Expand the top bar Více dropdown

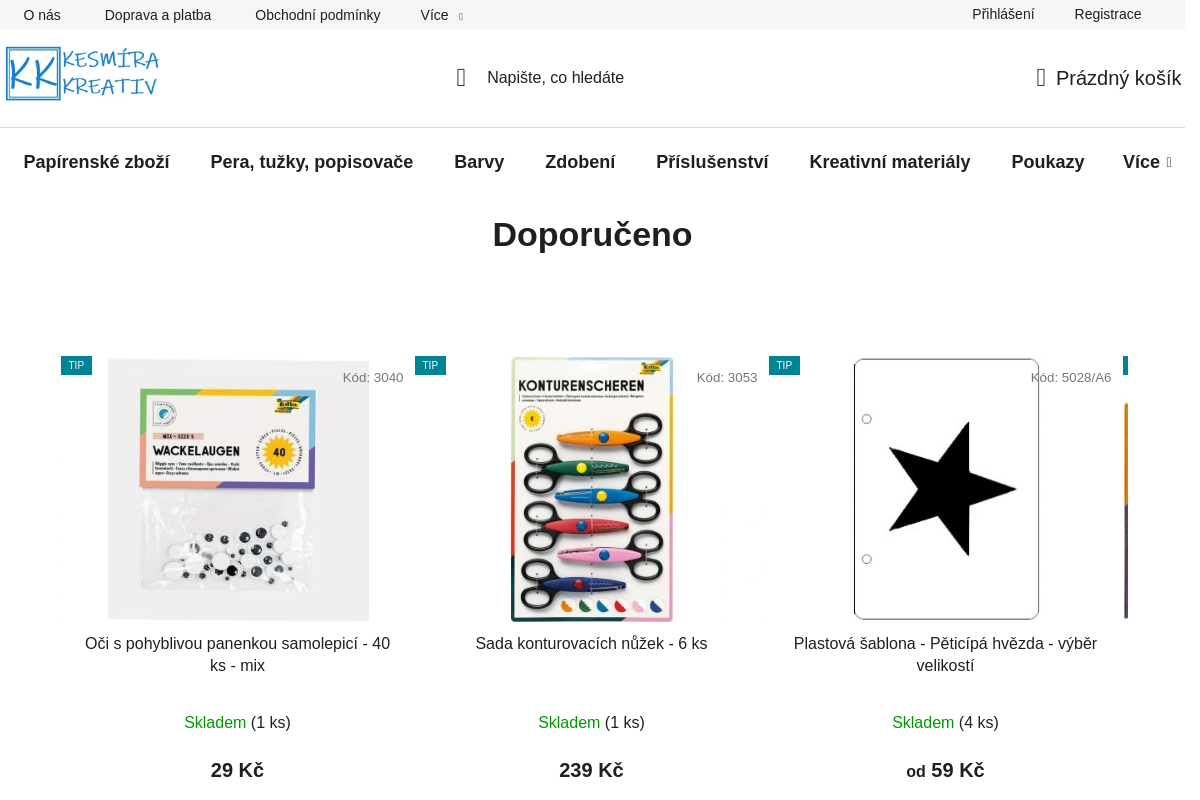441,15
